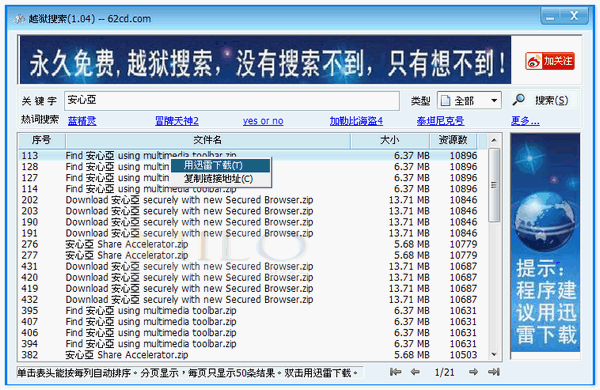Click the app icon in title bar
This screenshot has height=390, width=600.
(19, 18)
